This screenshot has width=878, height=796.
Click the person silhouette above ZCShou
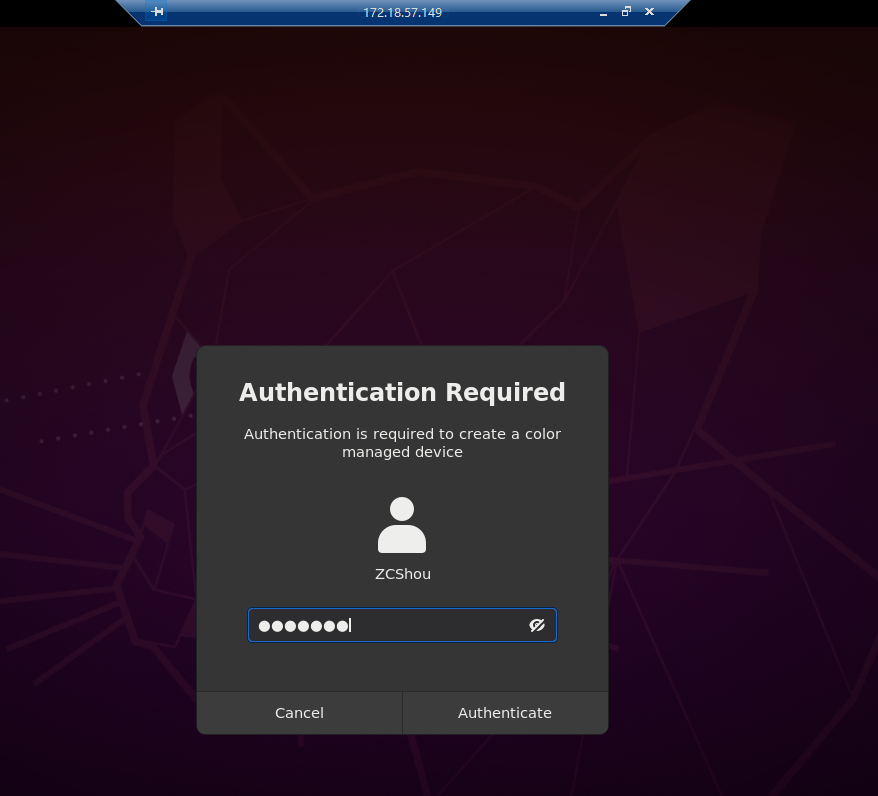coord(402,524)
